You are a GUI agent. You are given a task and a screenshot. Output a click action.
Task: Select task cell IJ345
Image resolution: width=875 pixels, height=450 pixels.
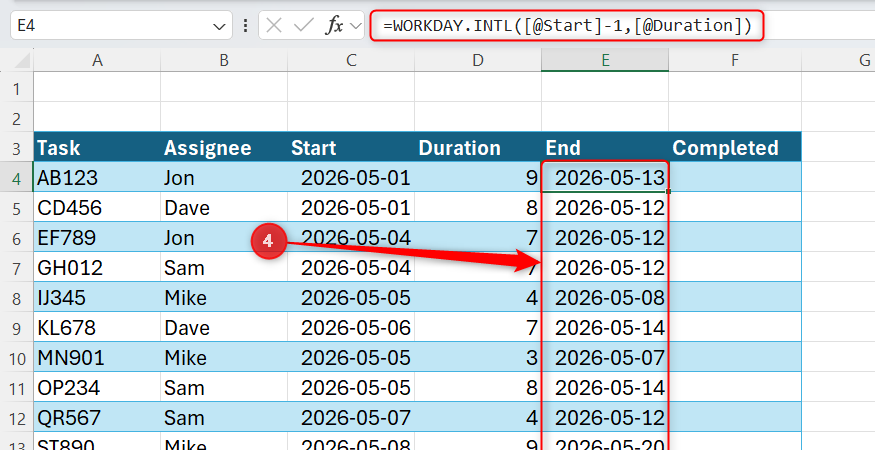tap(97, 298)
